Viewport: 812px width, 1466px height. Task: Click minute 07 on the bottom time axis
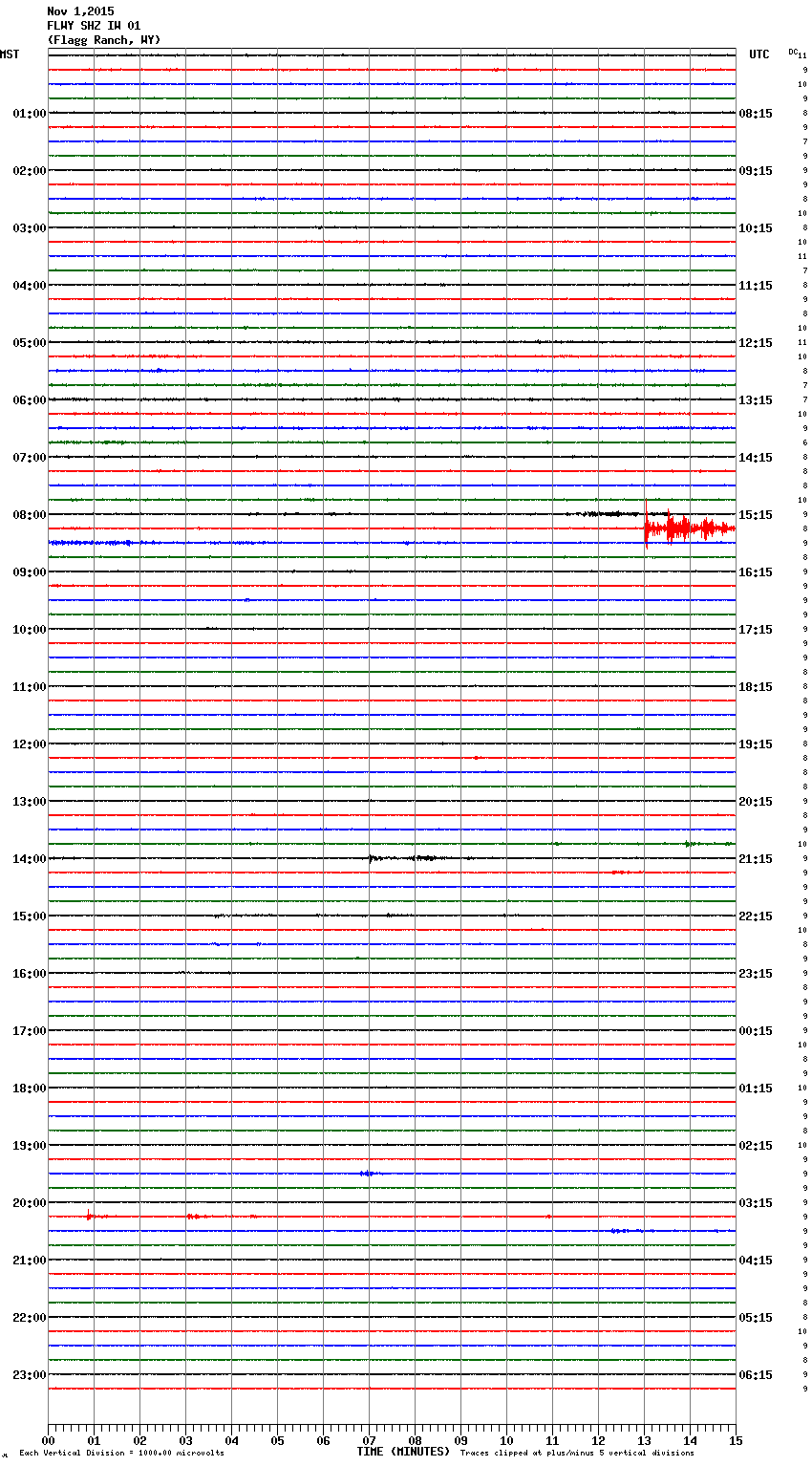(x=369, y=1440)
